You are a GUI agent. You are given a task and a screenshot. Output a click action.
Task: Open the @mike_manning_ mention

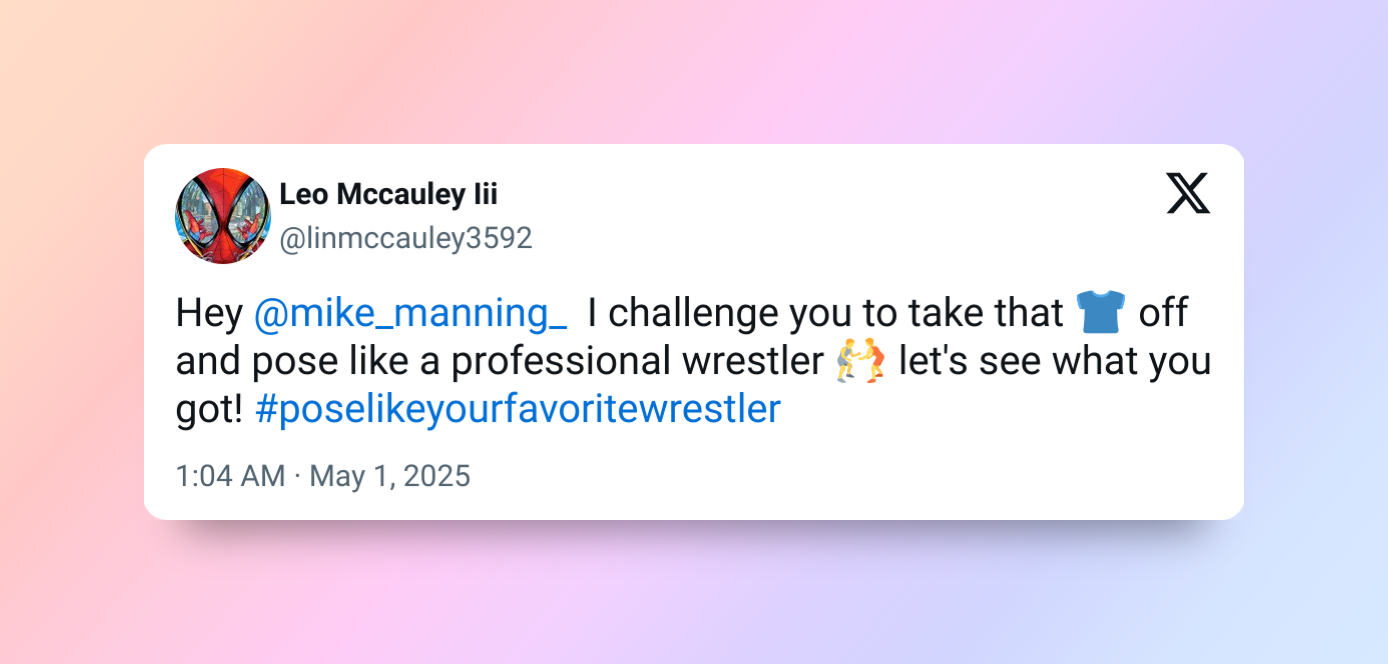click(x=410, y=314)
